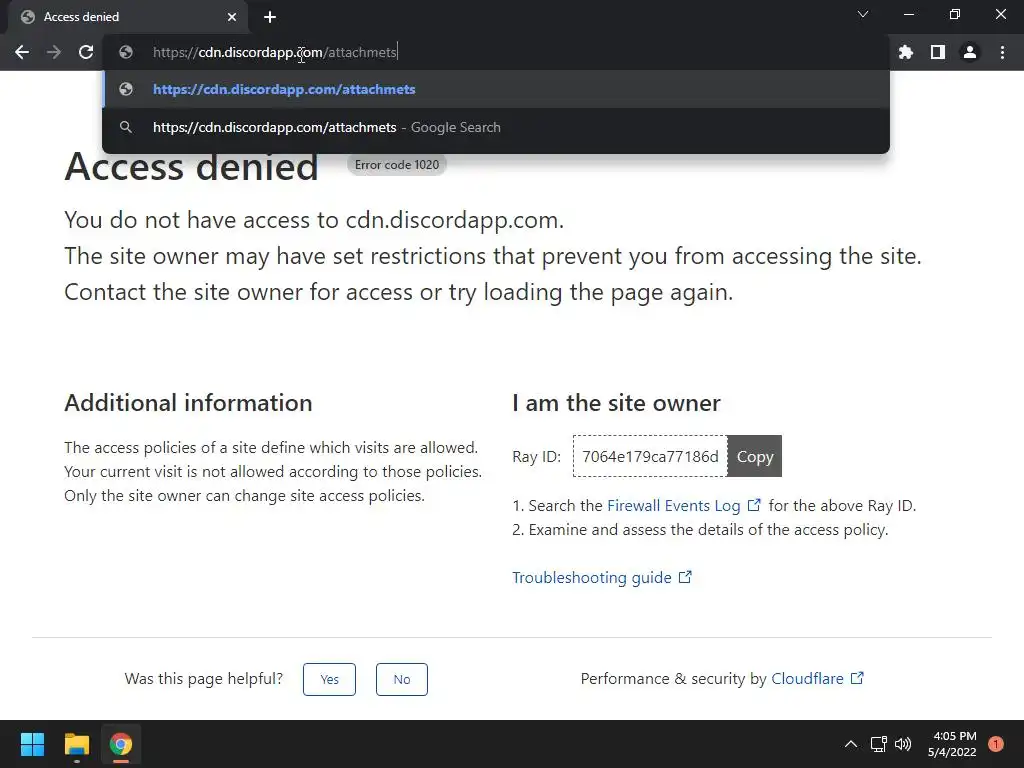Click the Ray ID value field

(x=650, y=456)
